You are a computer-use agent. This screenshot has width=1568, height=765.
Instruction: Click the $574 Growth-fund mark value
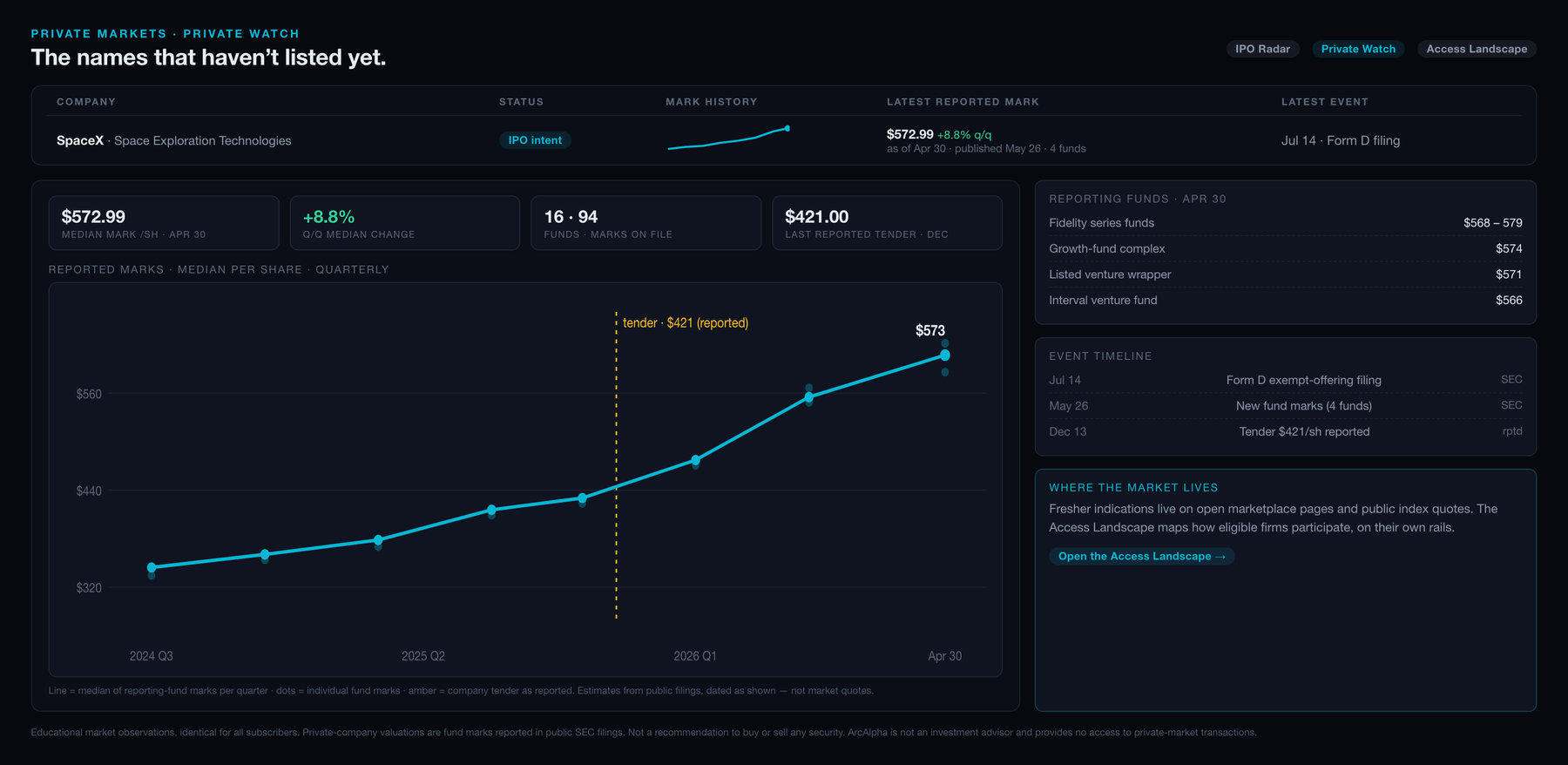click(1509, 248)
